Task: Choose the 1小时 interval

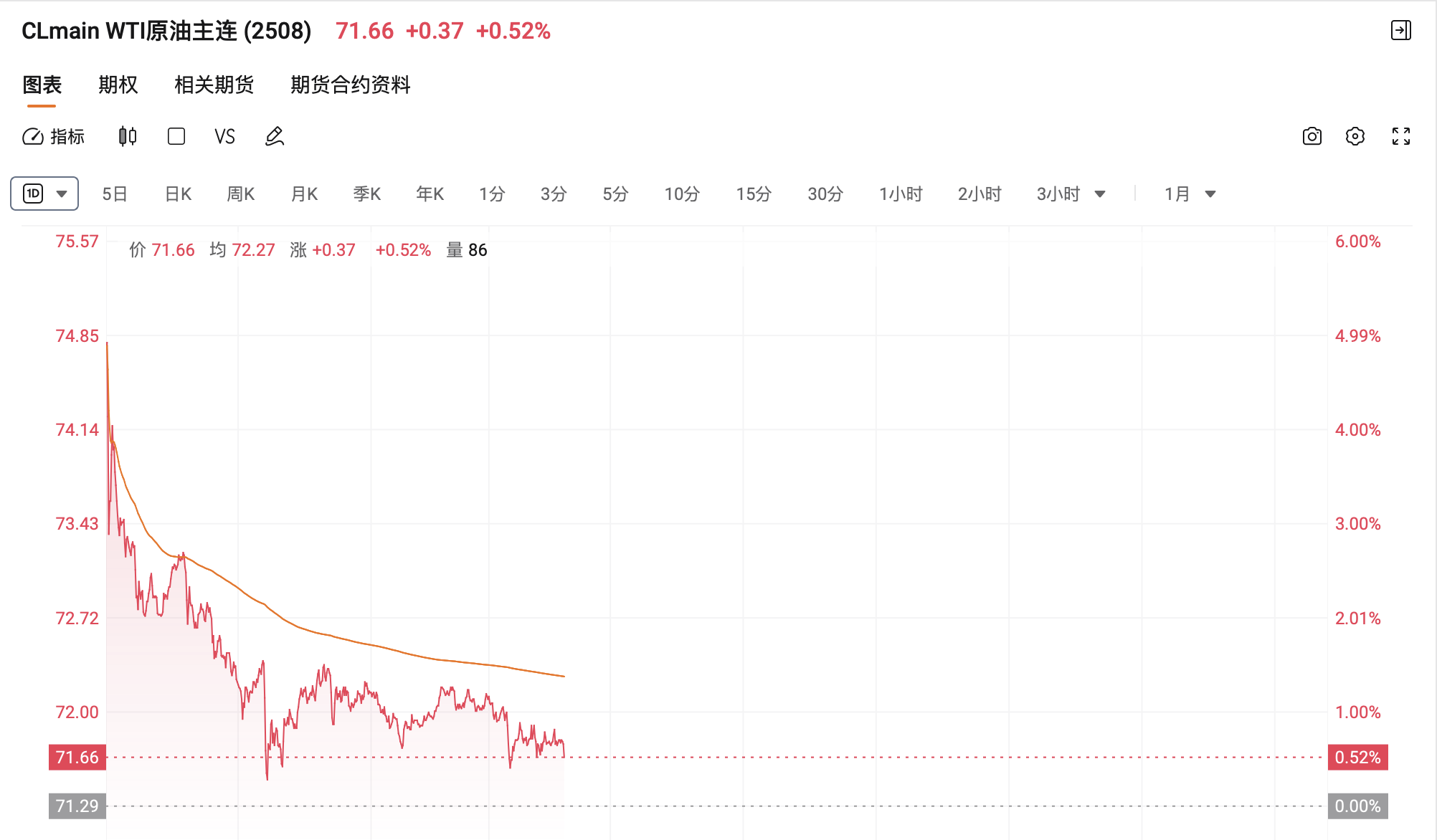Action: pyautogui.click(x=901, y=194)
